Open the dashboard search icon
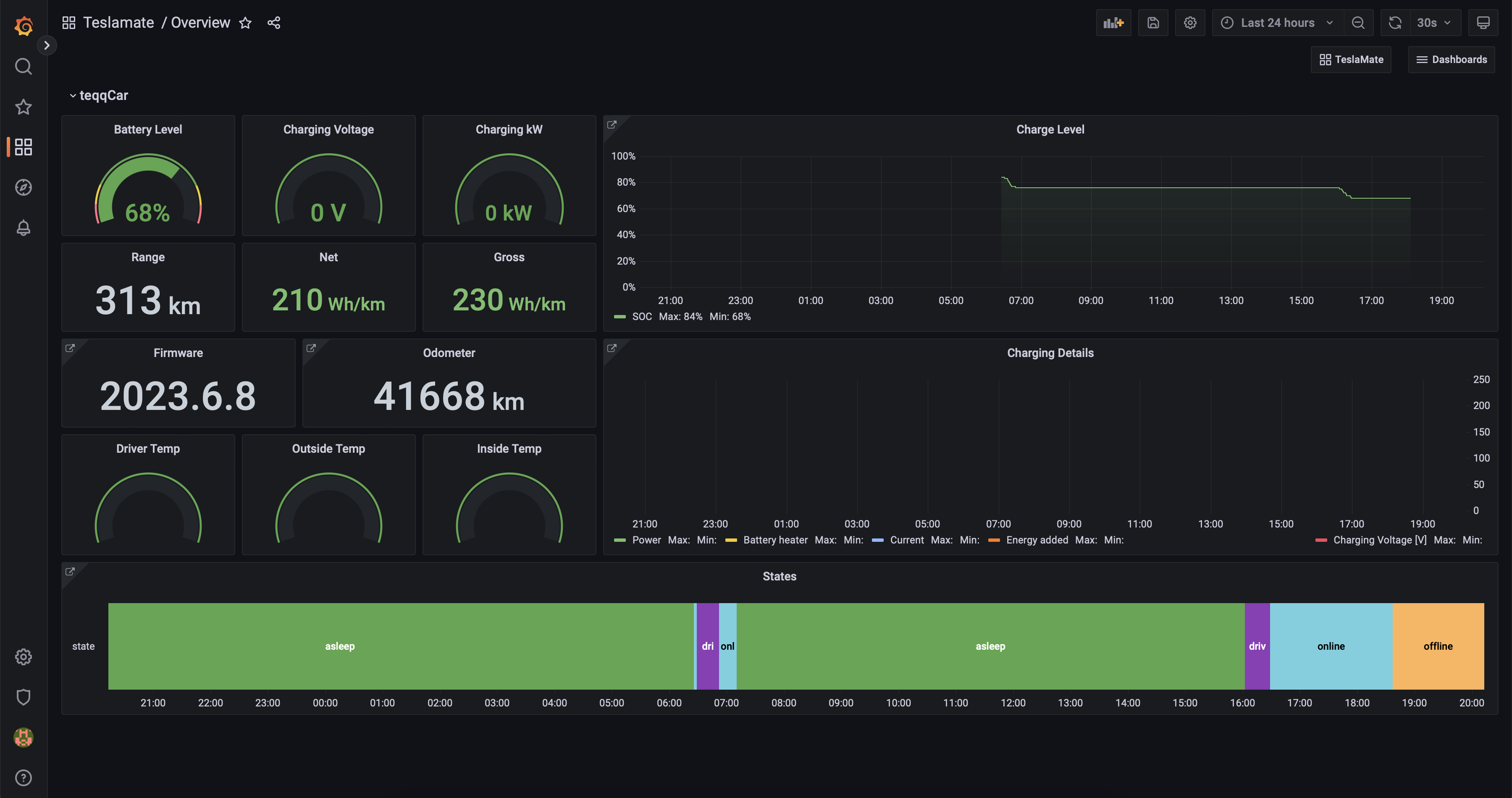The width and height of the screenshot is (1512, 798). coord(24,66)
